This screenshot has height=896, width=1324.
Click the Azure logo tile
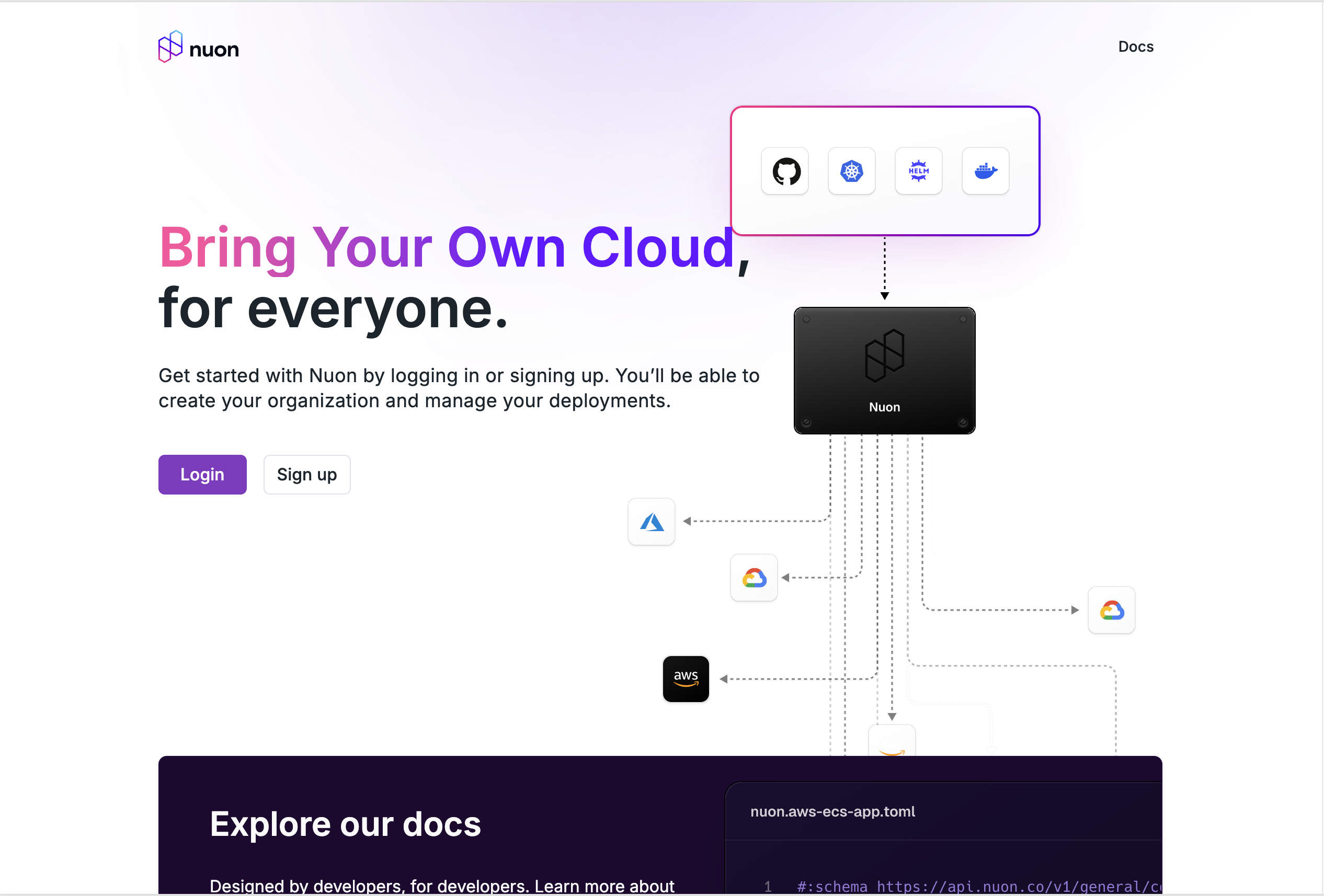pos(651,522)
